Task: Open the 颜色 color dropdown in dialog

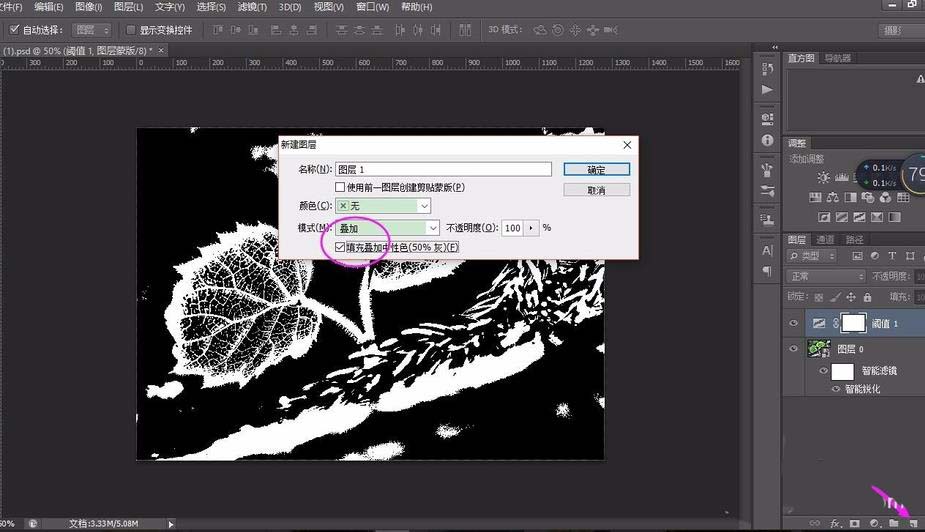Action: 383,206
